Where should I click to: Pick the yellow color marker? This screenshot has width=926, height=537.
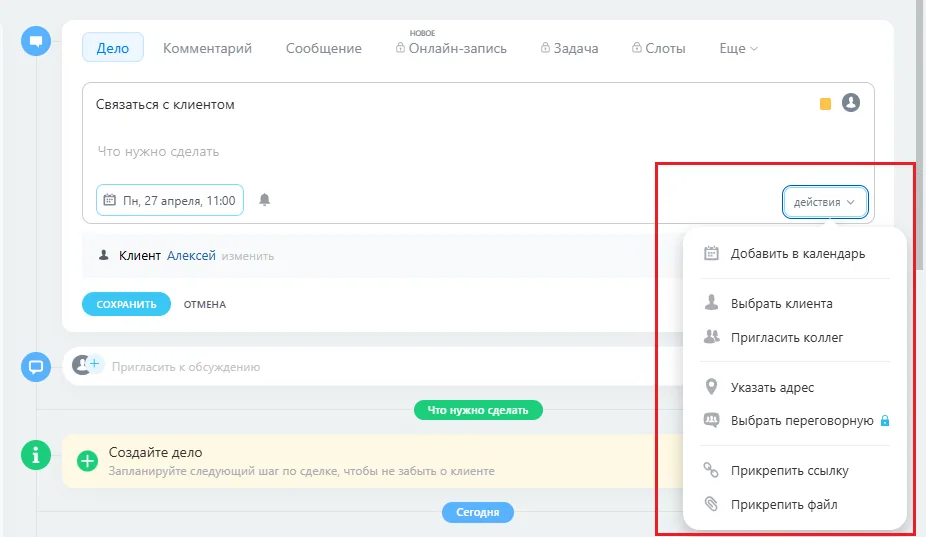click(x=826, y=104)
